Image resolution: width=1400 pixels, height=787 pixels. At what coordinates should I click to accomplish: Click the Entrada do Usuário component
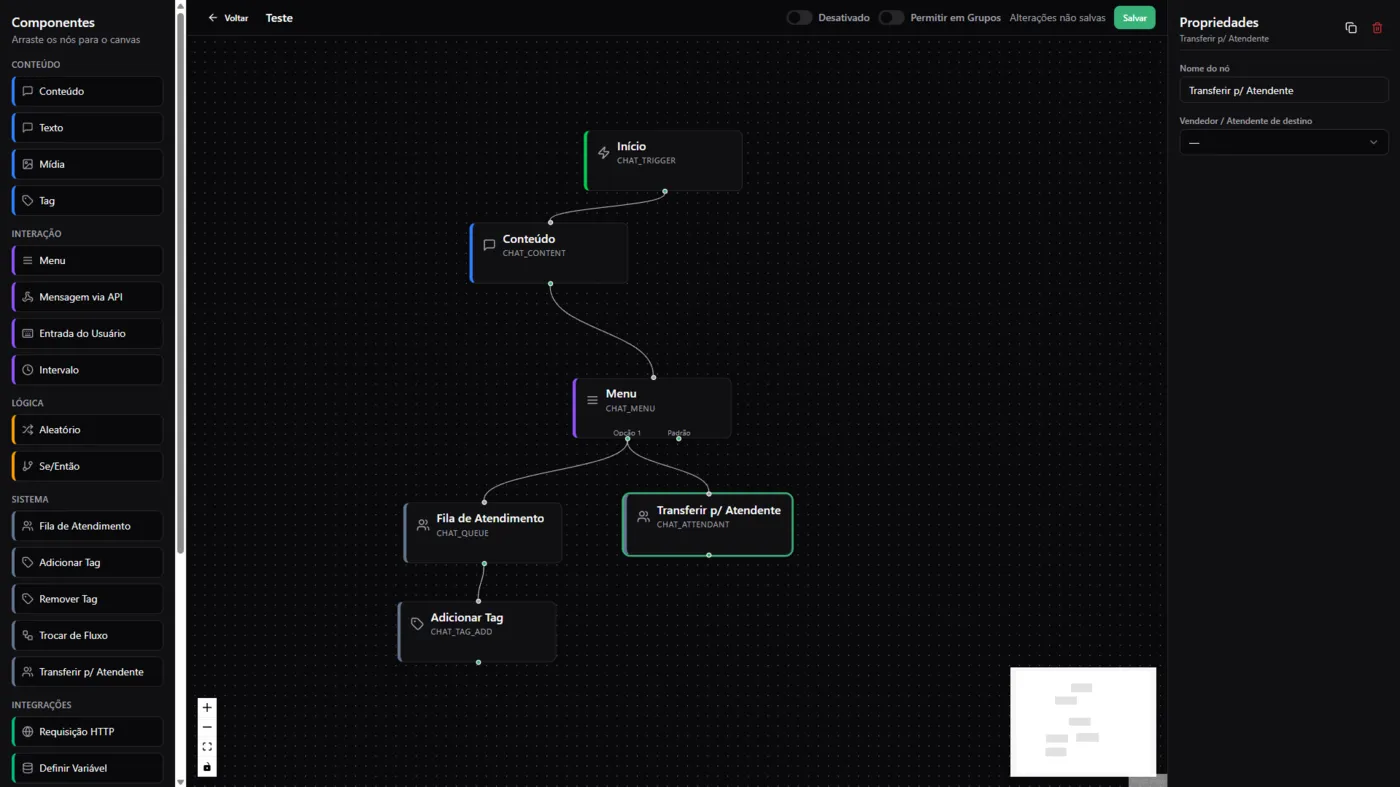pyautogui.click(x=88, y=334)
